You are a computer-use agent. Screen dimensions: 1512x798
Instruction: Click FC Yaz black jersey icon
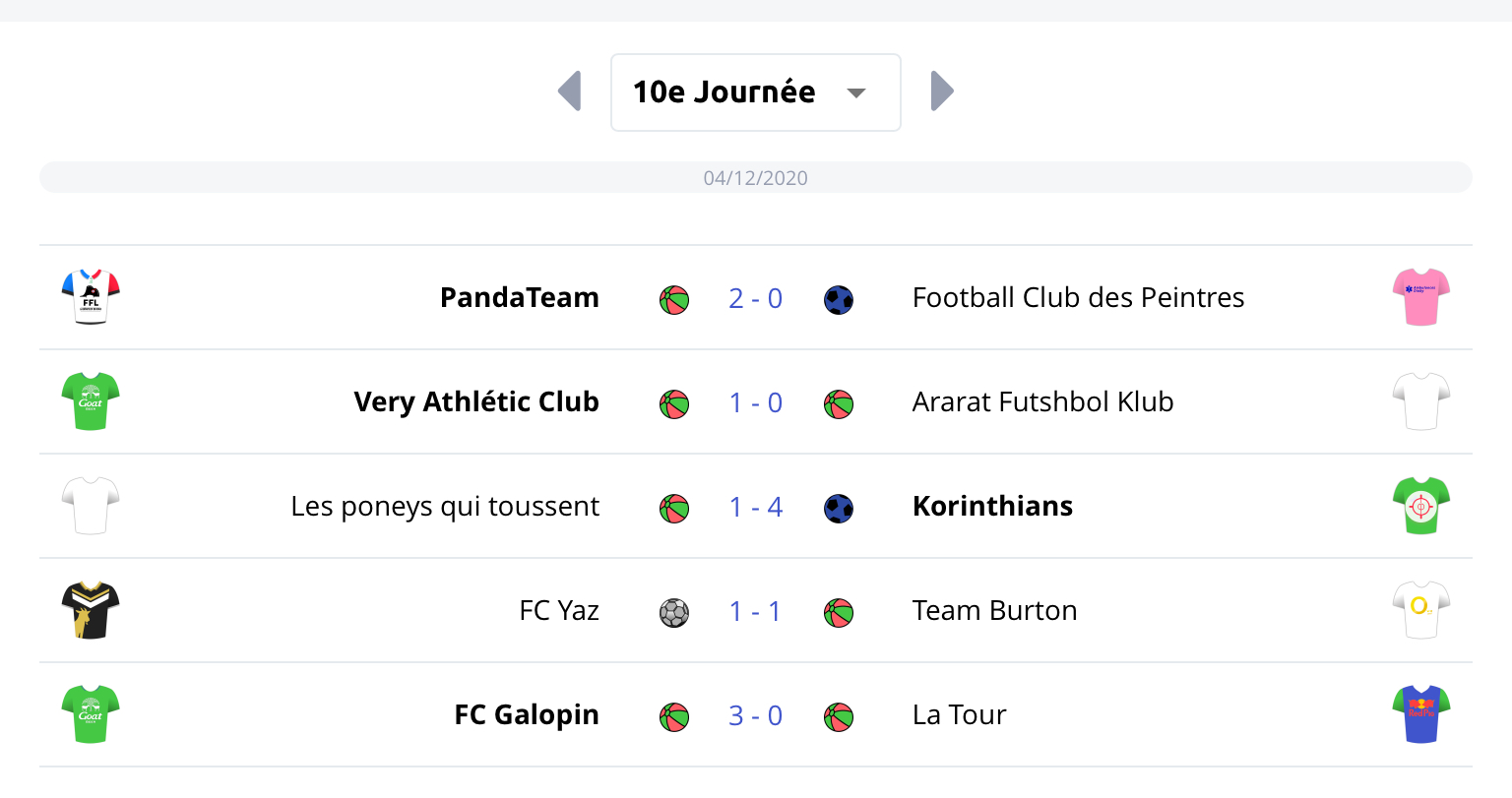coord(91,610)
